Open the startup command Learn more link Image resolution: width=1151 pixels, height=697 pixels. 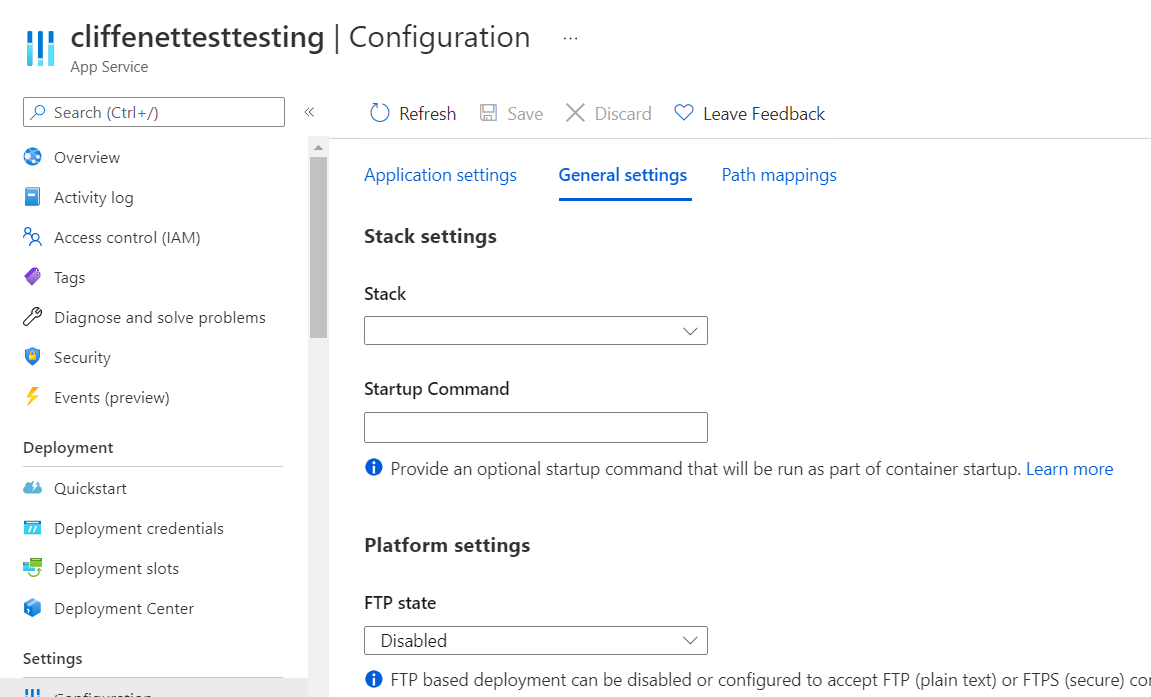click(x=1069, y=468)
